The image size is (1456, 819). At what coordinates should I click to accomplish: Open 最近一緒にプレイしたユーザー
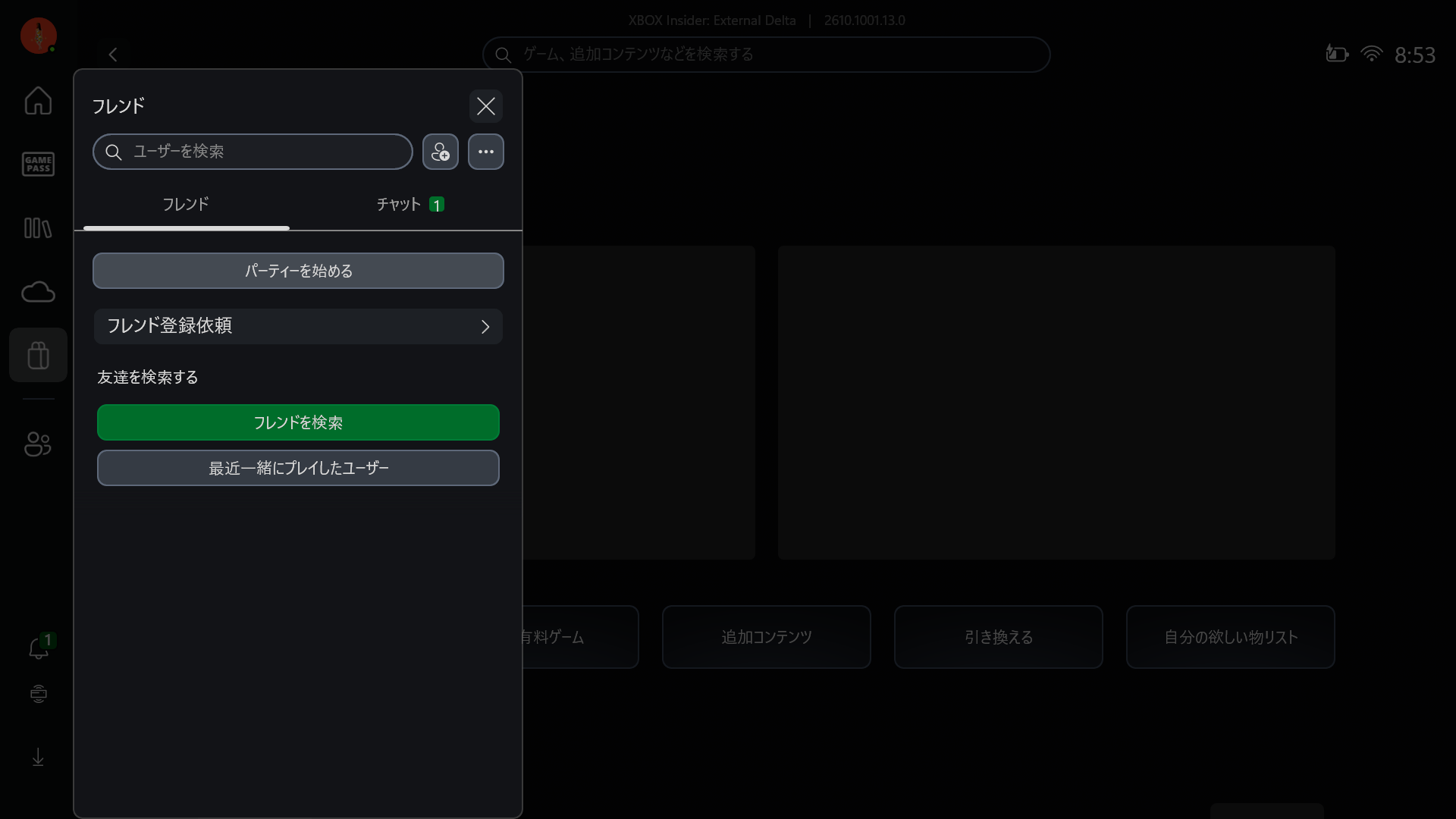click(x=298, y=468)
